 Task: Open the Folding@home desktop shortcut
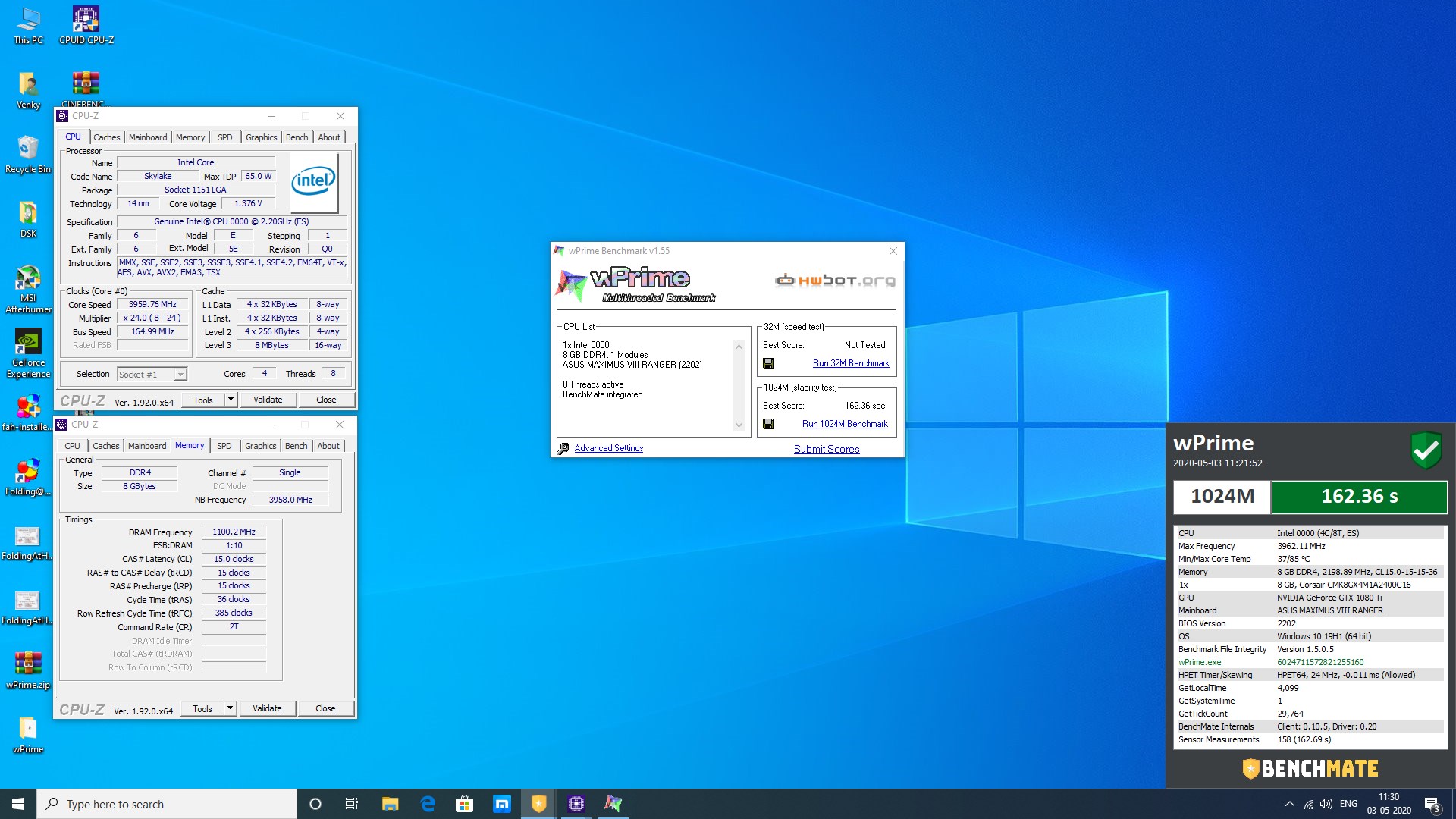28,477
